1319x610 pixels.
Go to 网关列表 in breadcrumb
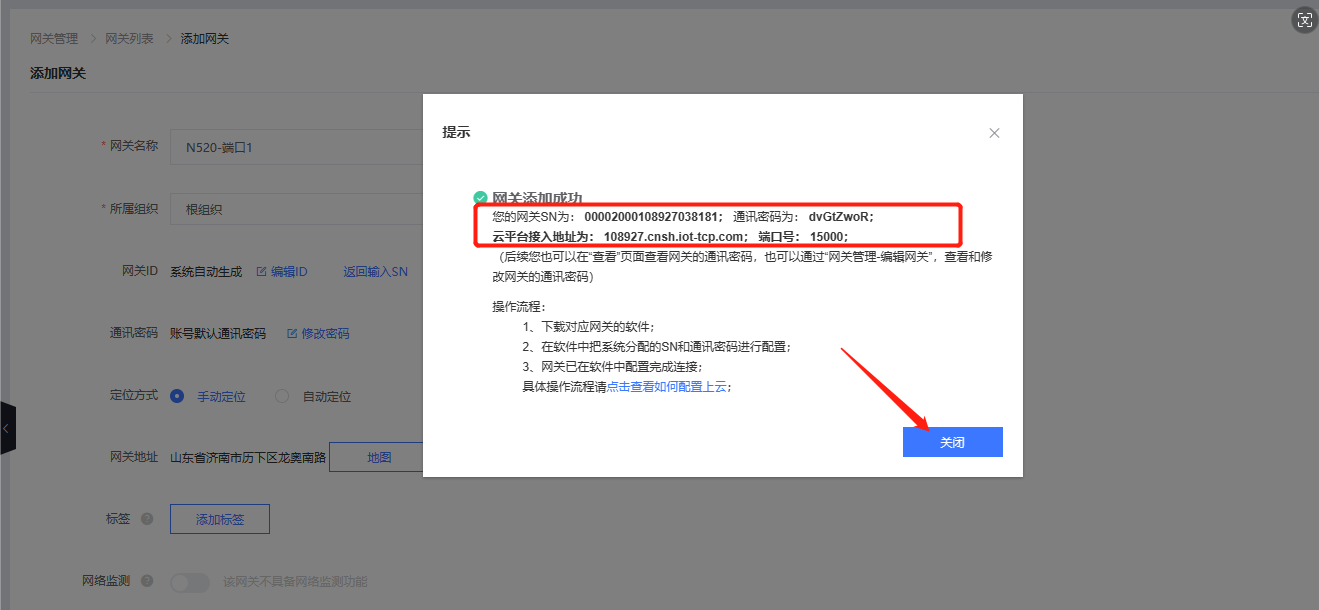(x=129, y=39)
